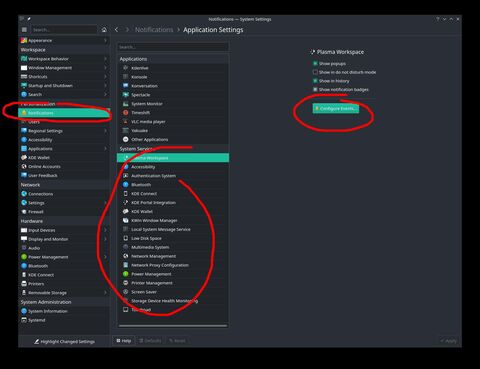480x369 pixels.
Task: Click the horizontal scrollbar under application list
Action: [x=173, y=326]
